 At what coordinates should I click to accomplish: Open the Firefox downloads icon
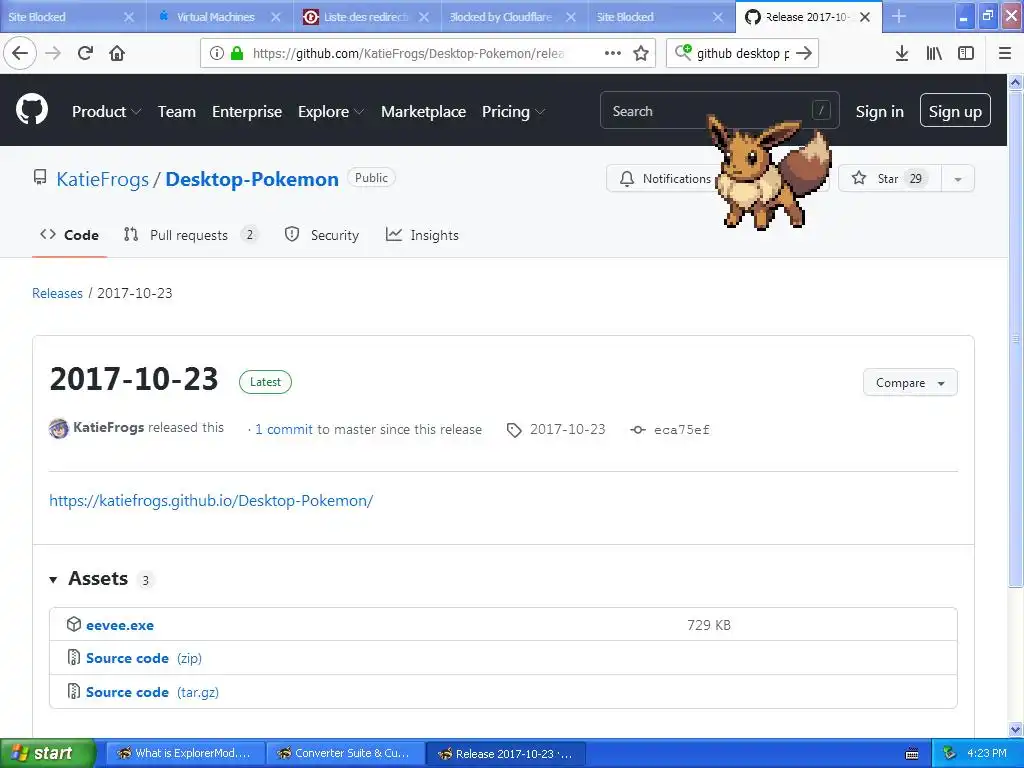902,53
